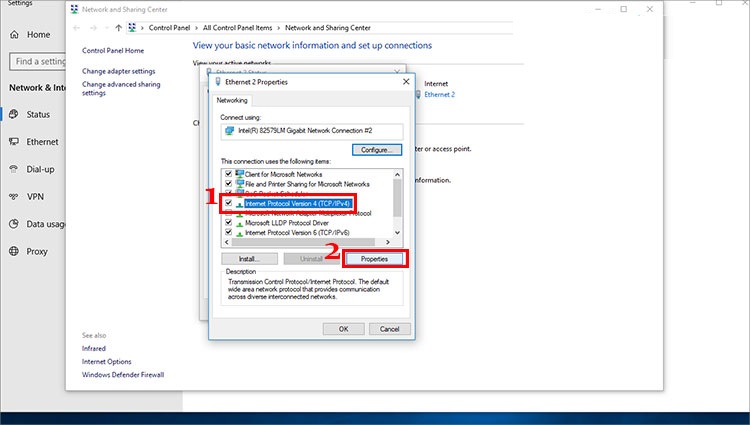Click Control Panel icon in address bar
This screenshot has height=425, width=750.
click(x=132, y=28)
